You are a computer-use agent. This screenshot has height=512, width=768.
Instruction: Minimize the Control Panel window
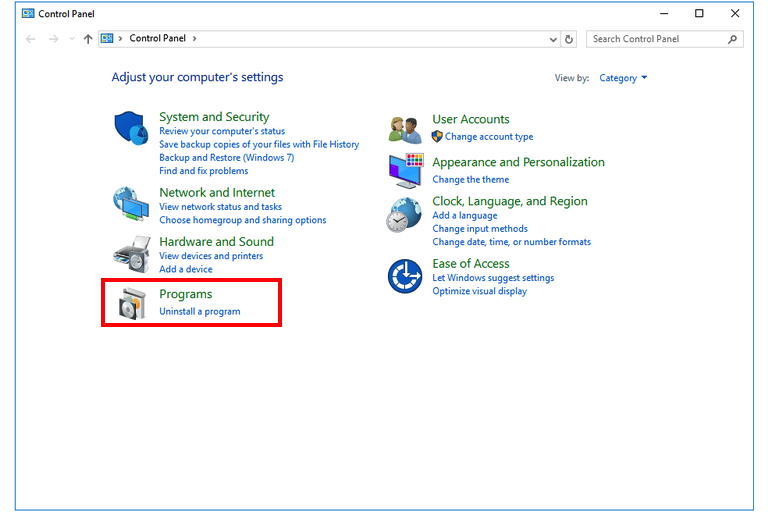[x=664, y=13]
